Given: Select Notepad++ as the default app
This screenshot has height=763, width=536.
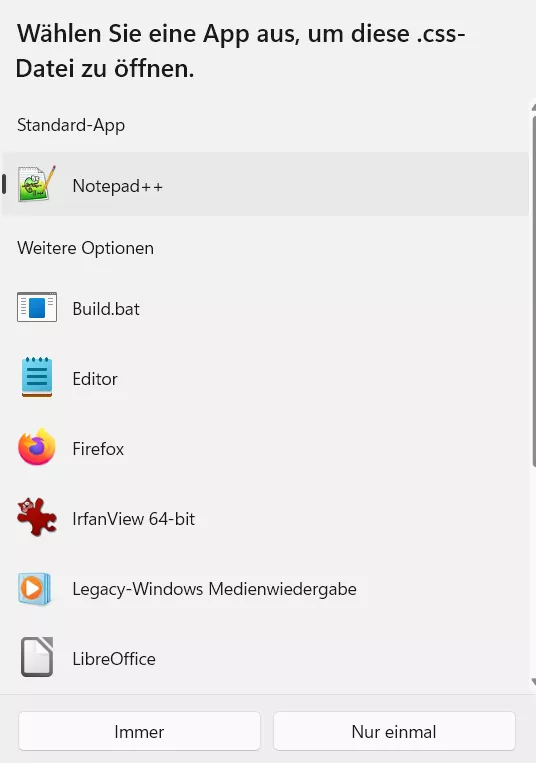Looking at the screenshot, I should [265, 184].
